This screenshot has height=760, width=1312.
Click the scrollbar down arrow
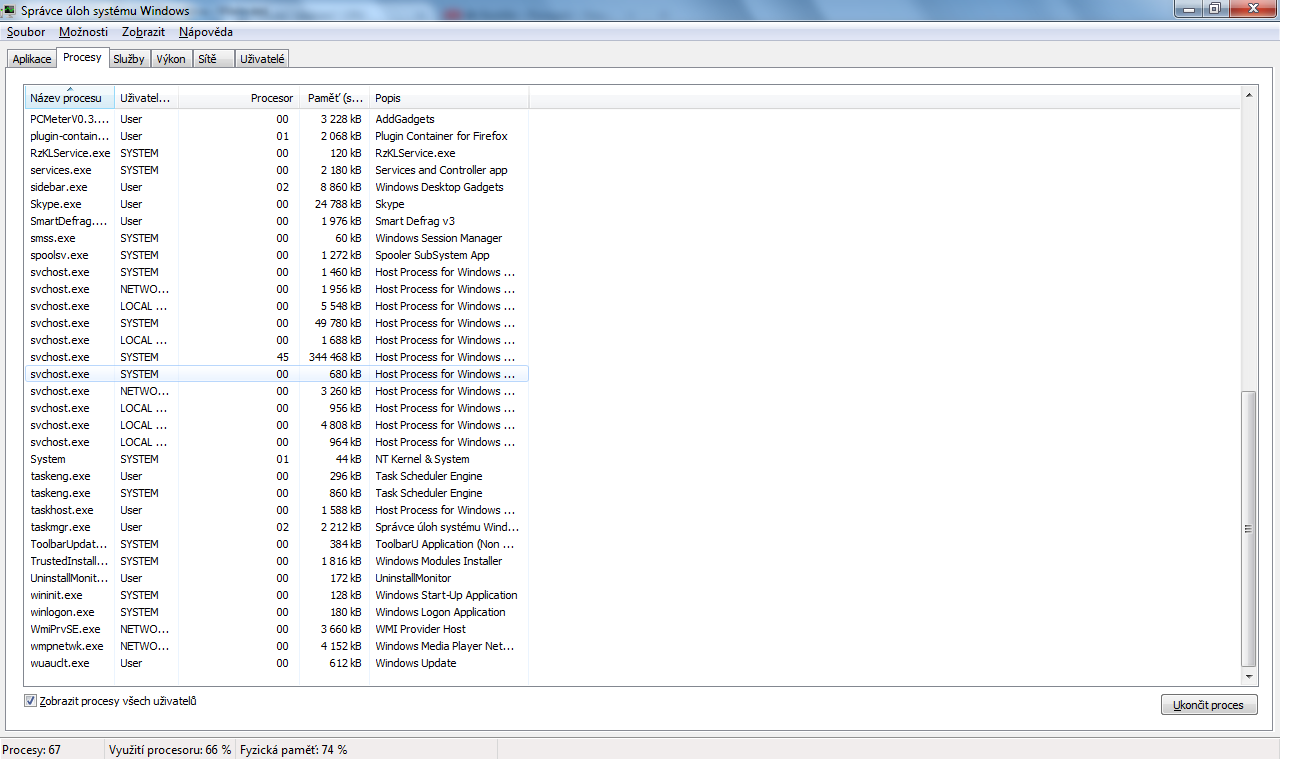click(x=1248, y=678)
